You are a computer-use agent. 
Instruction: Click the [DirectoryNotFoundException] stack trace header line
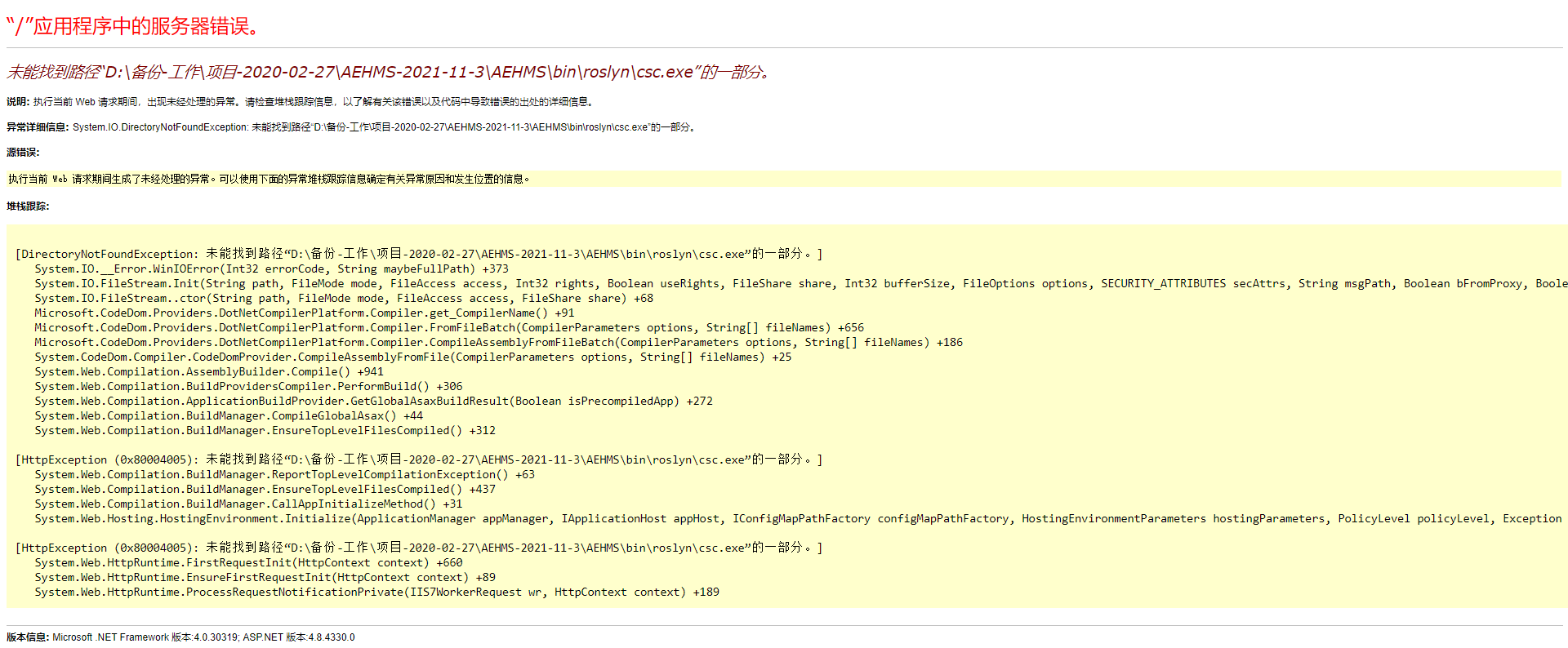[419, 254]
